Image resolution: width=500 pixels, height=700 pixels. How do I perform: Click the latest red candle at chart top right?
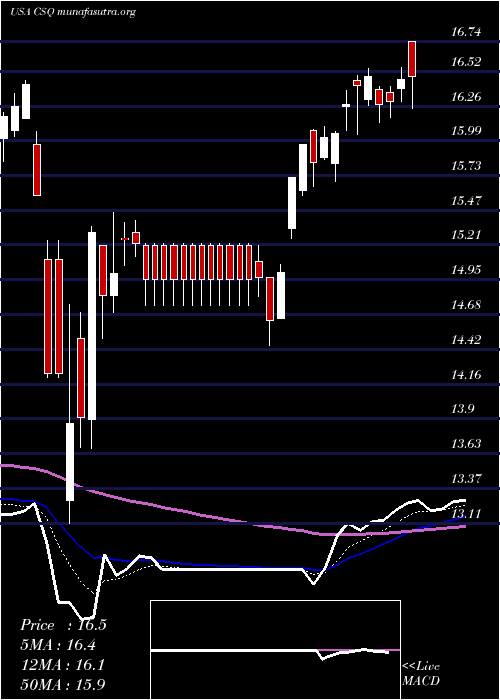412,59
